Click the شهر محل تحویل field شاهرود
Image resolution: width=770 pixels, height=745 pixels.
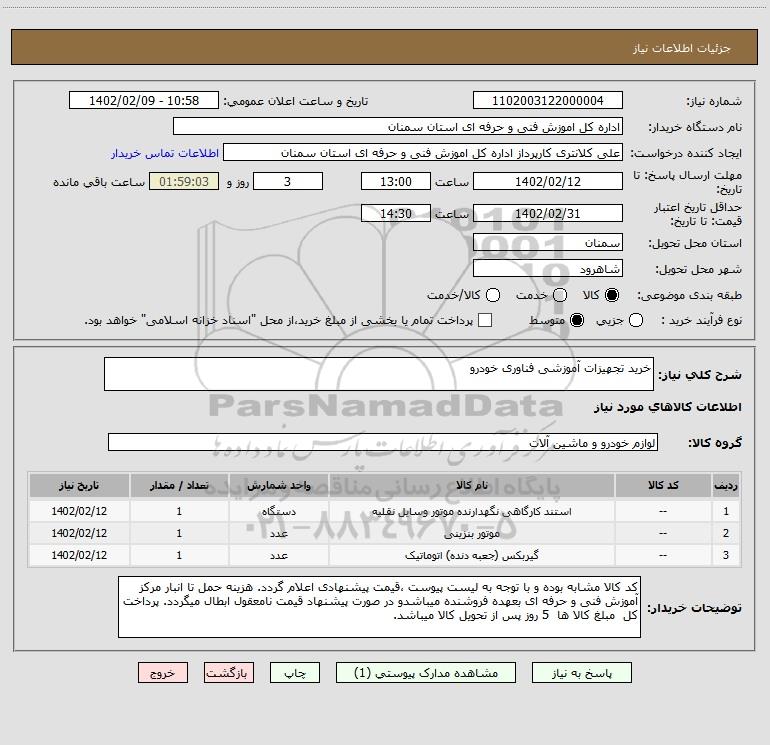(x=548, y=269)
